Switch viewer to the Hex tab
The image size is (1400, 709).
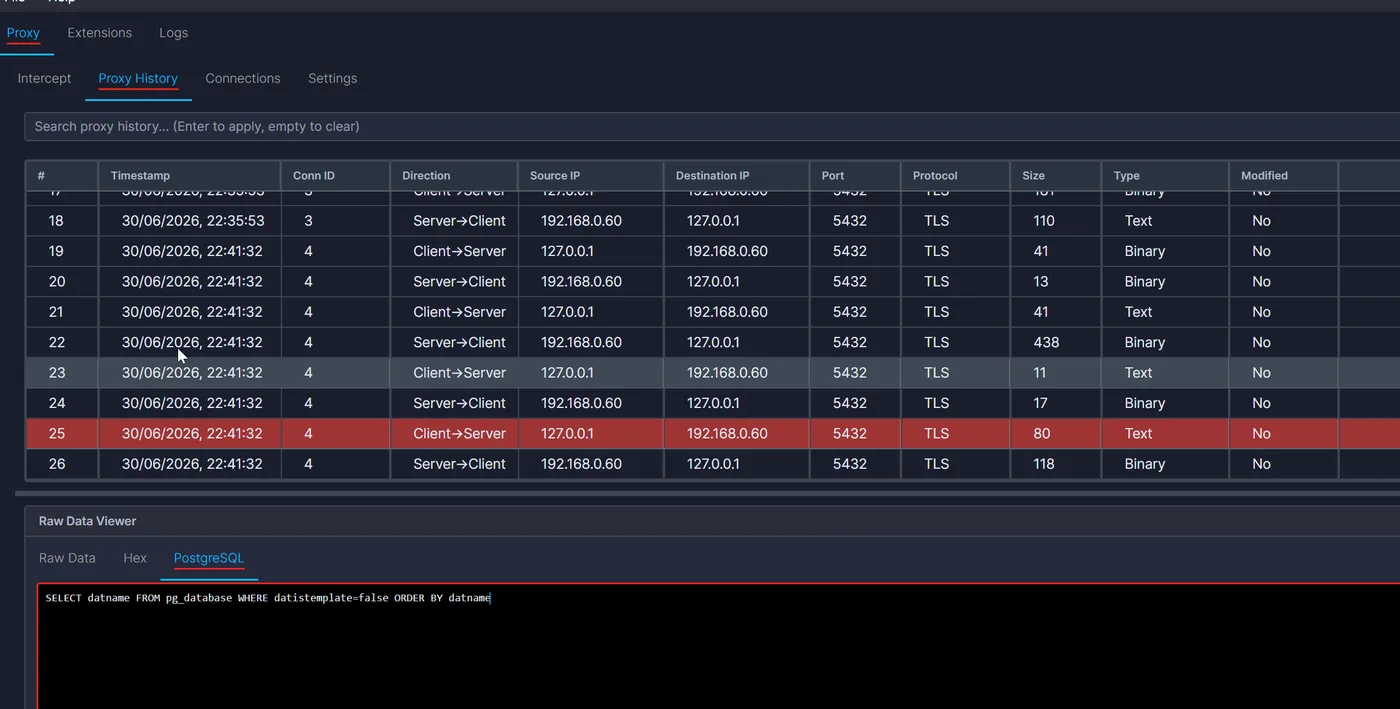[135, 558]
